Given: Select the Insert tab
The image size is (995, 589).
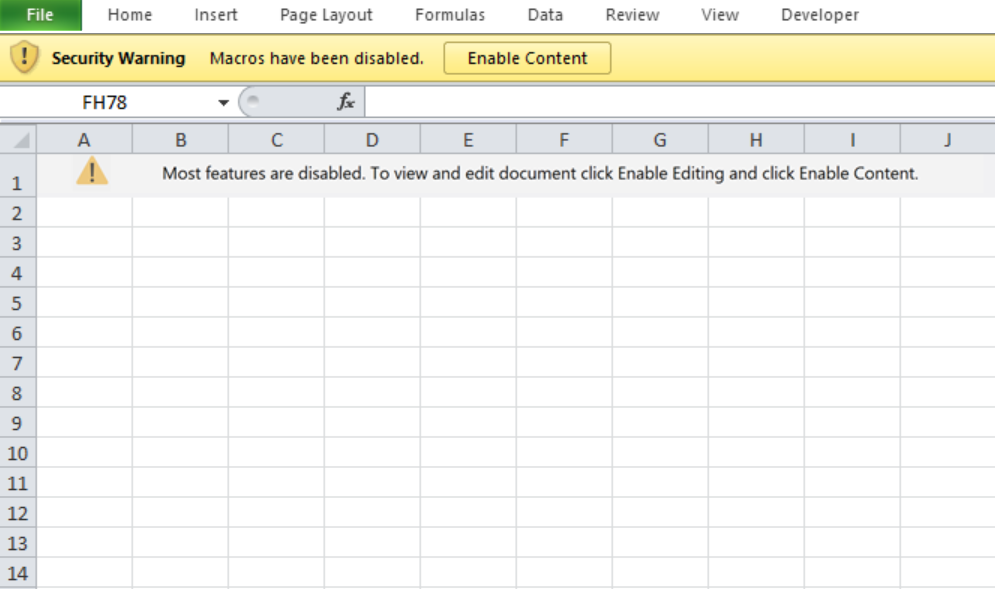Looking at the screenshot, I should coord(216,15).
